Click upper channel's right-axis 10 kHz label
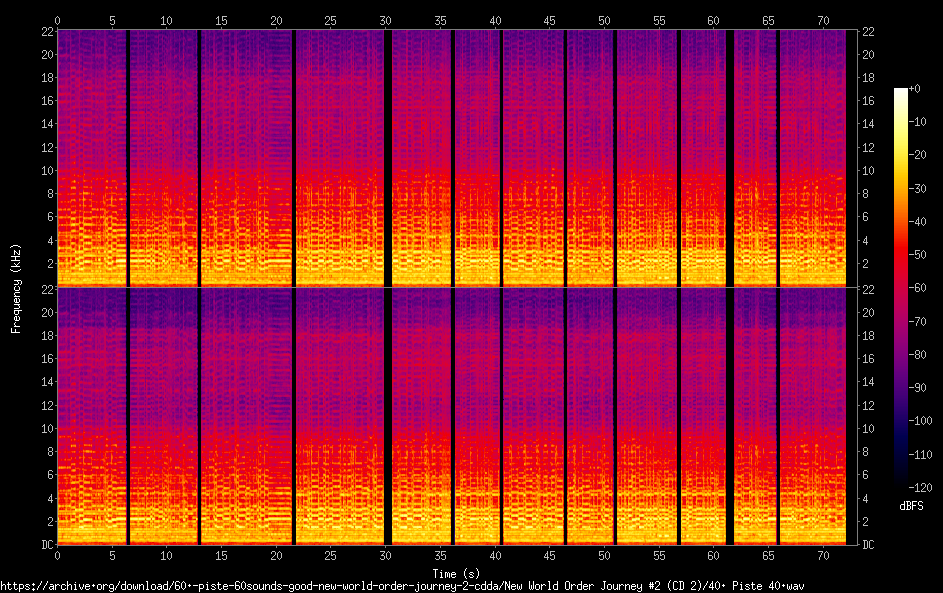943x593 pixels. (x=868, y=170)
